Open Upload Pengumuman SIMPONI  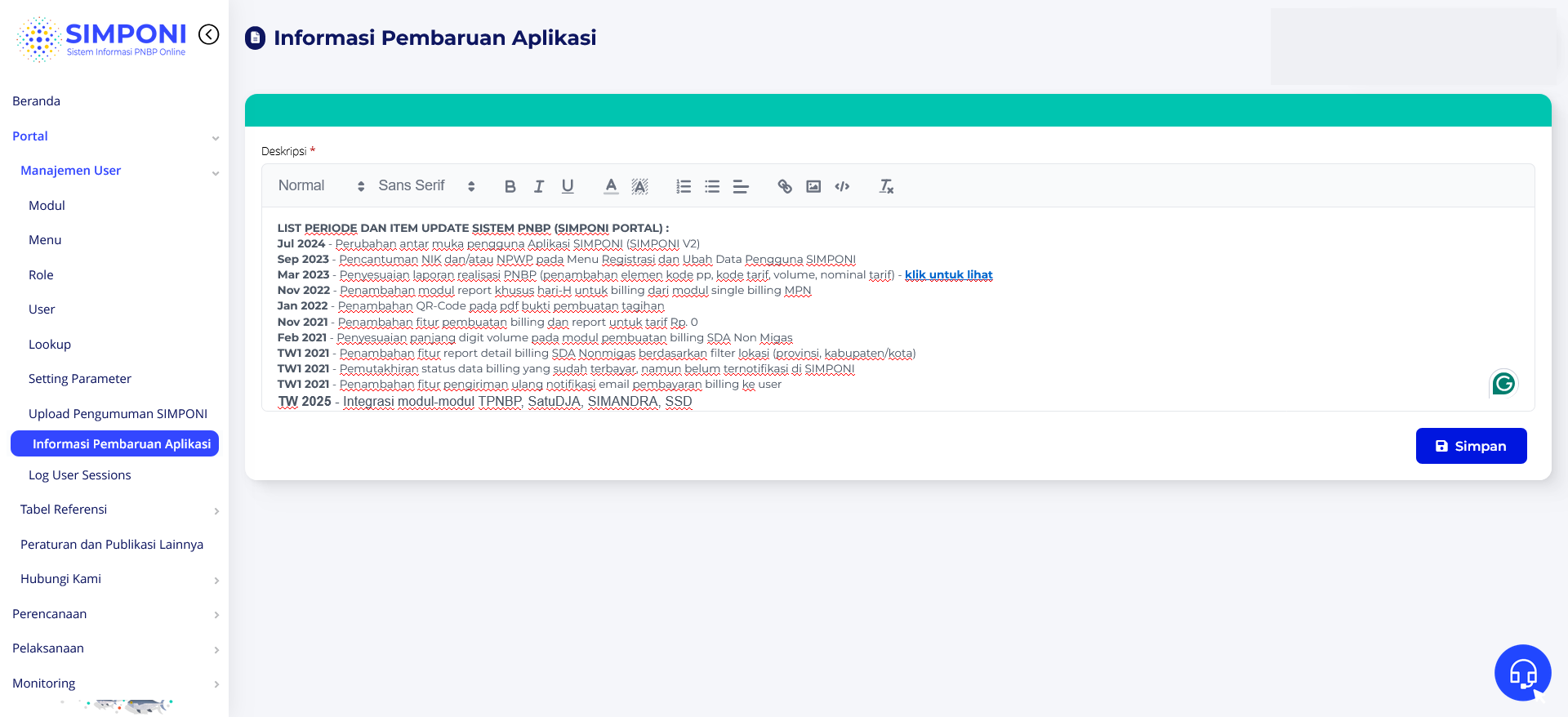pyautogui.click(x=118, y=414)
